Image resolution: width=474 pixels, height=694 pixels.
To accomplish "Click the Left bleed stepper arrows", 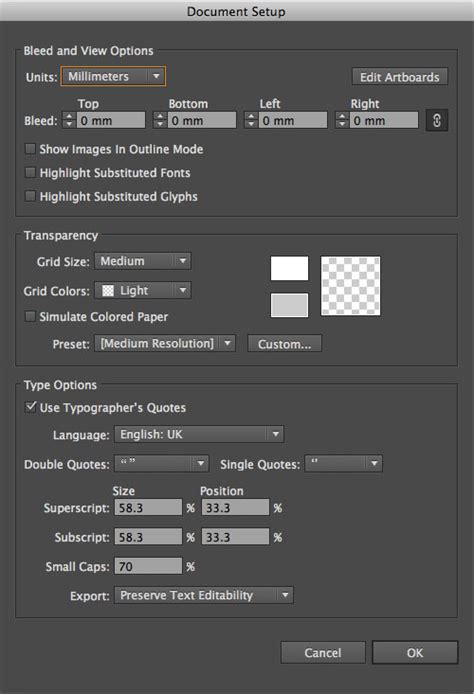I will pyautogui.click(x=251, y=120).
